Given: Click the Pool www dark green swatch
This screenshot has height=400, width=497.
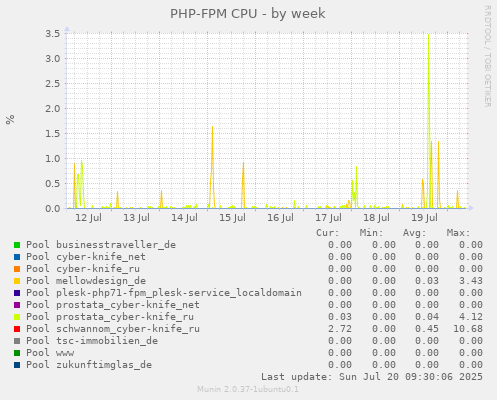Looking at the screenshot, I should [17, 353].
